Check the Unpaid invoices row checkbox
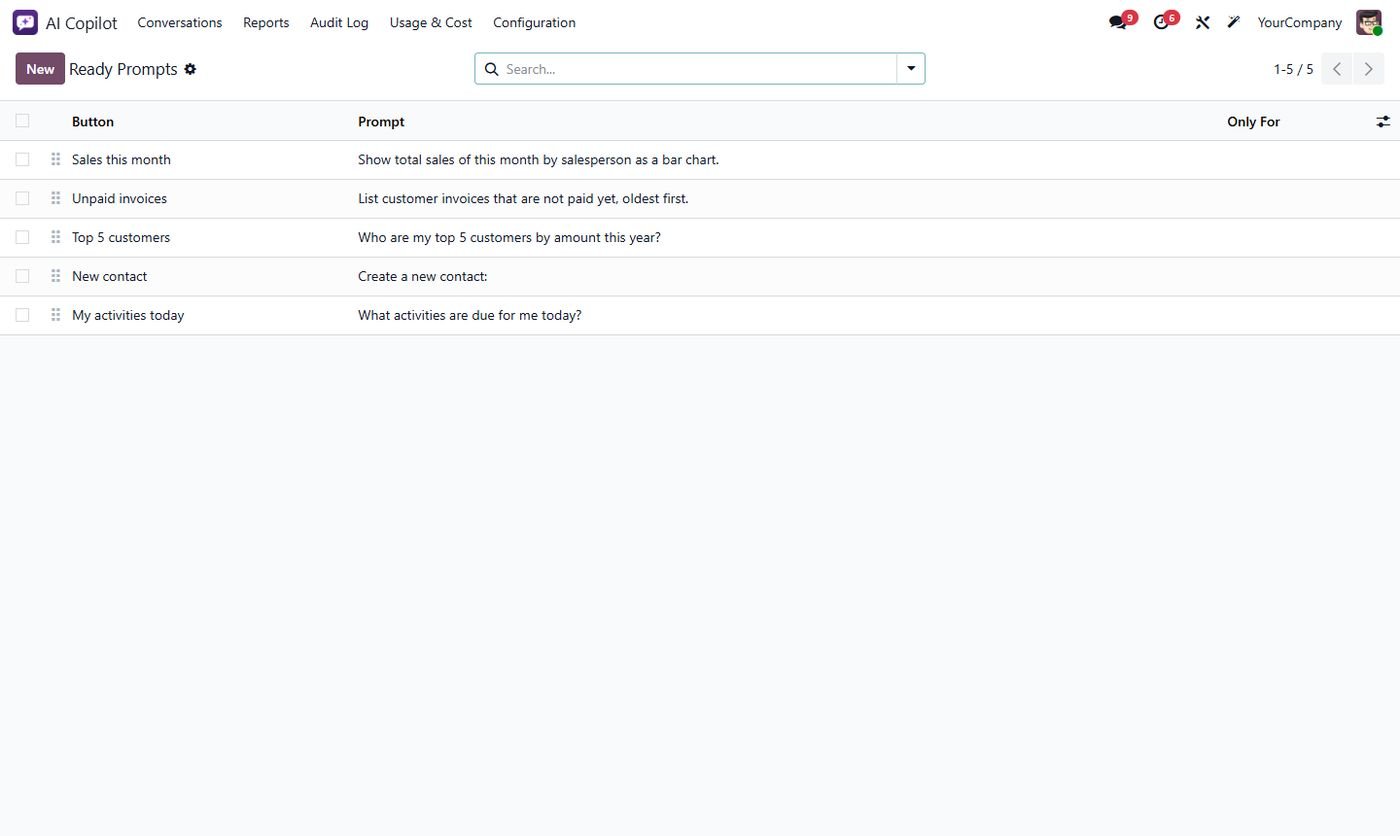The image size is (1400, 836). (22, 198)
